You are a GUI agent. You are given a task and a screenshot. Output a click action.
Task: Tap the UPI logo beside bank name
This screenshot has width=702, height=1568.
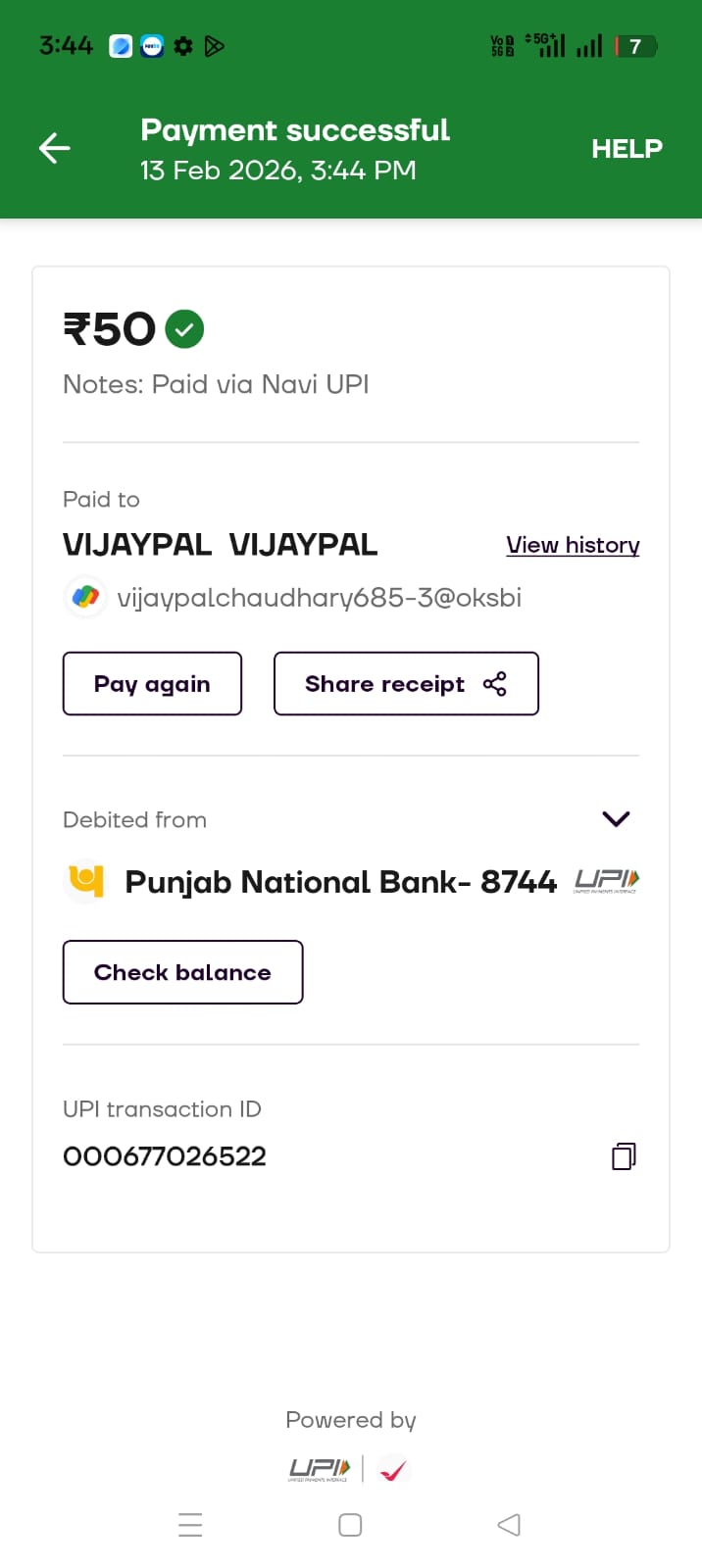pos(607,880)
